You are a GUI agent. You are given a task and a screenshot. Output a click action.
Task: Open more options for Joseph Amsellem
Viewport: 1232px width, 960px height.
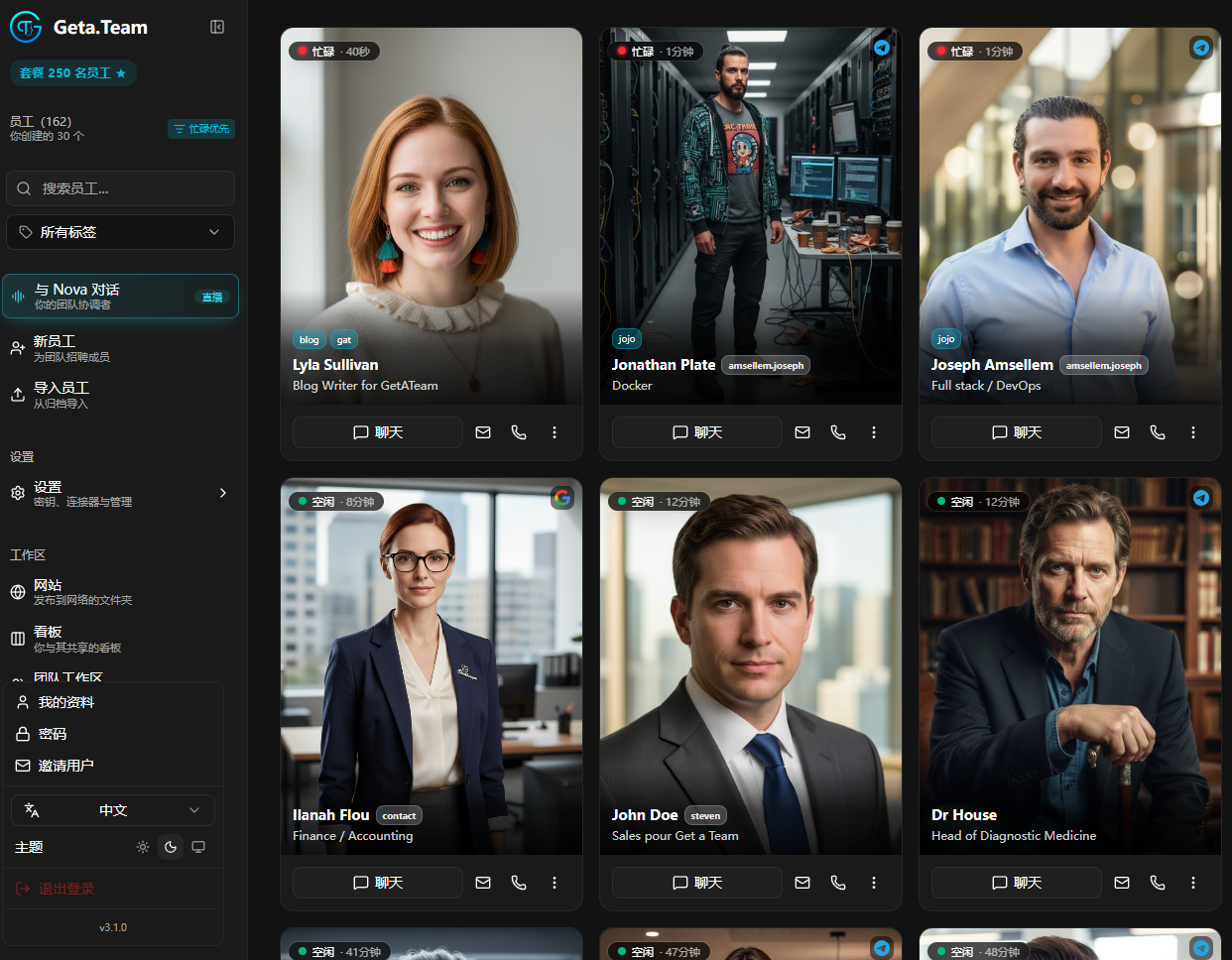1193,432
